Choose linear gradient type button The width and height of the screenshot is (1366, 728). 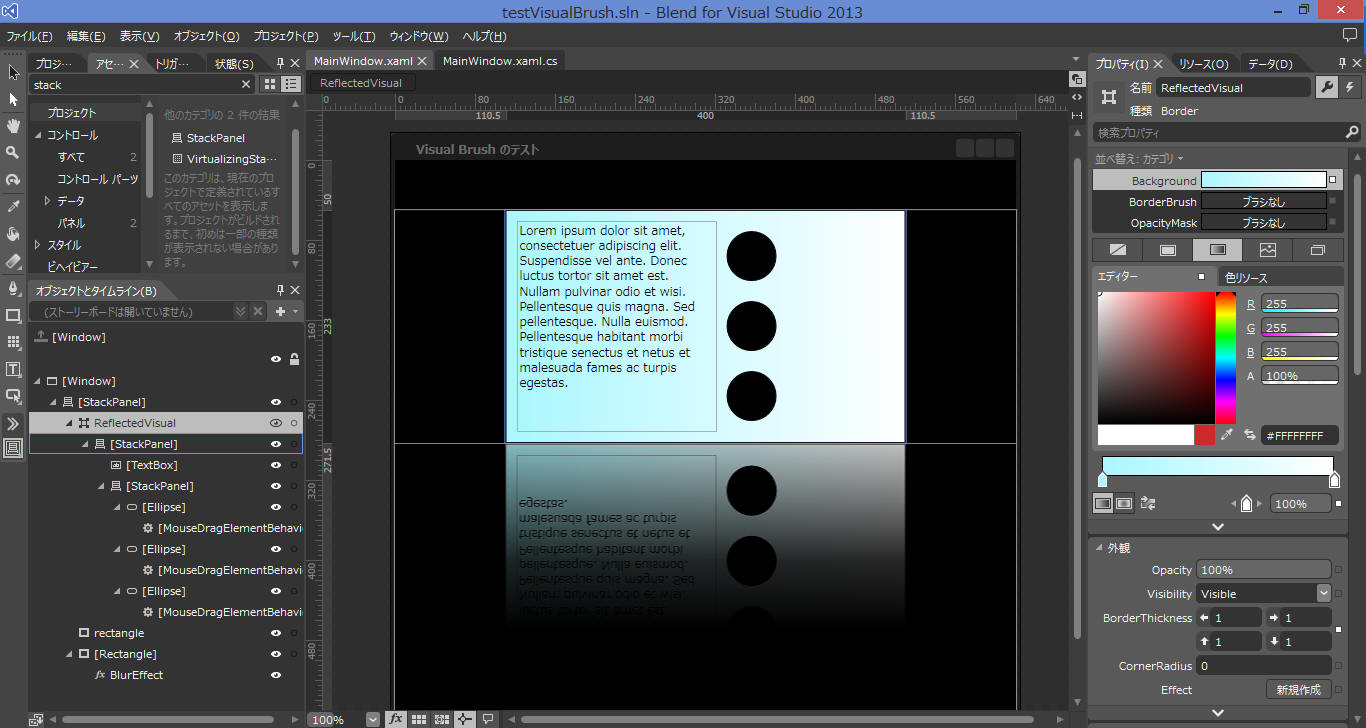pyautogui.click(x=1103, y=504)
